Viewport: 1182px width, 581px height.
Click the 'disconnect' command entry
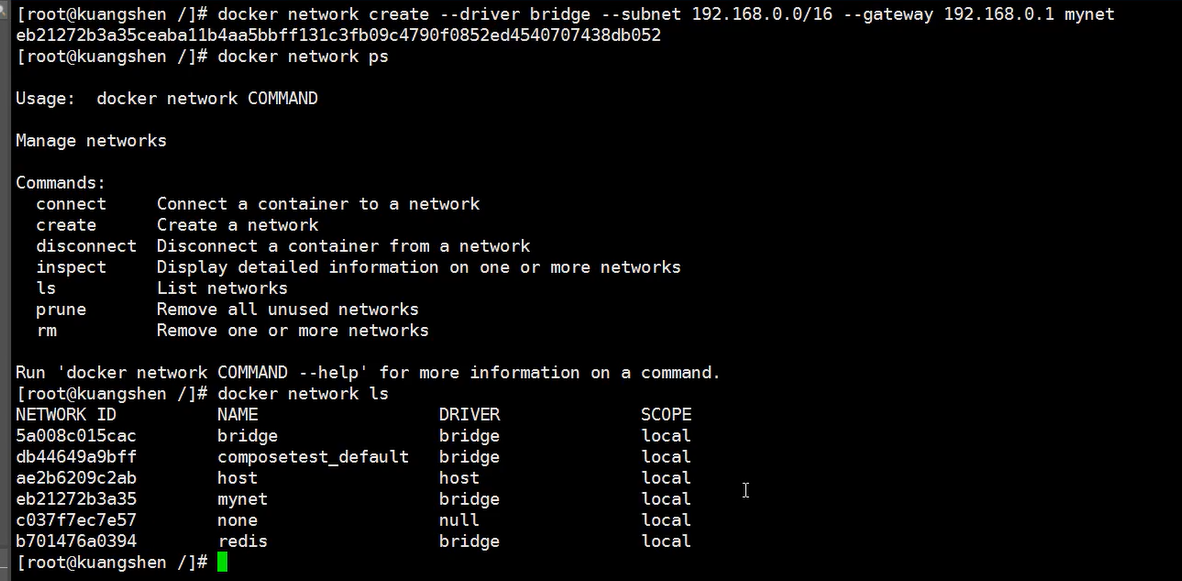tap(86, 246)
